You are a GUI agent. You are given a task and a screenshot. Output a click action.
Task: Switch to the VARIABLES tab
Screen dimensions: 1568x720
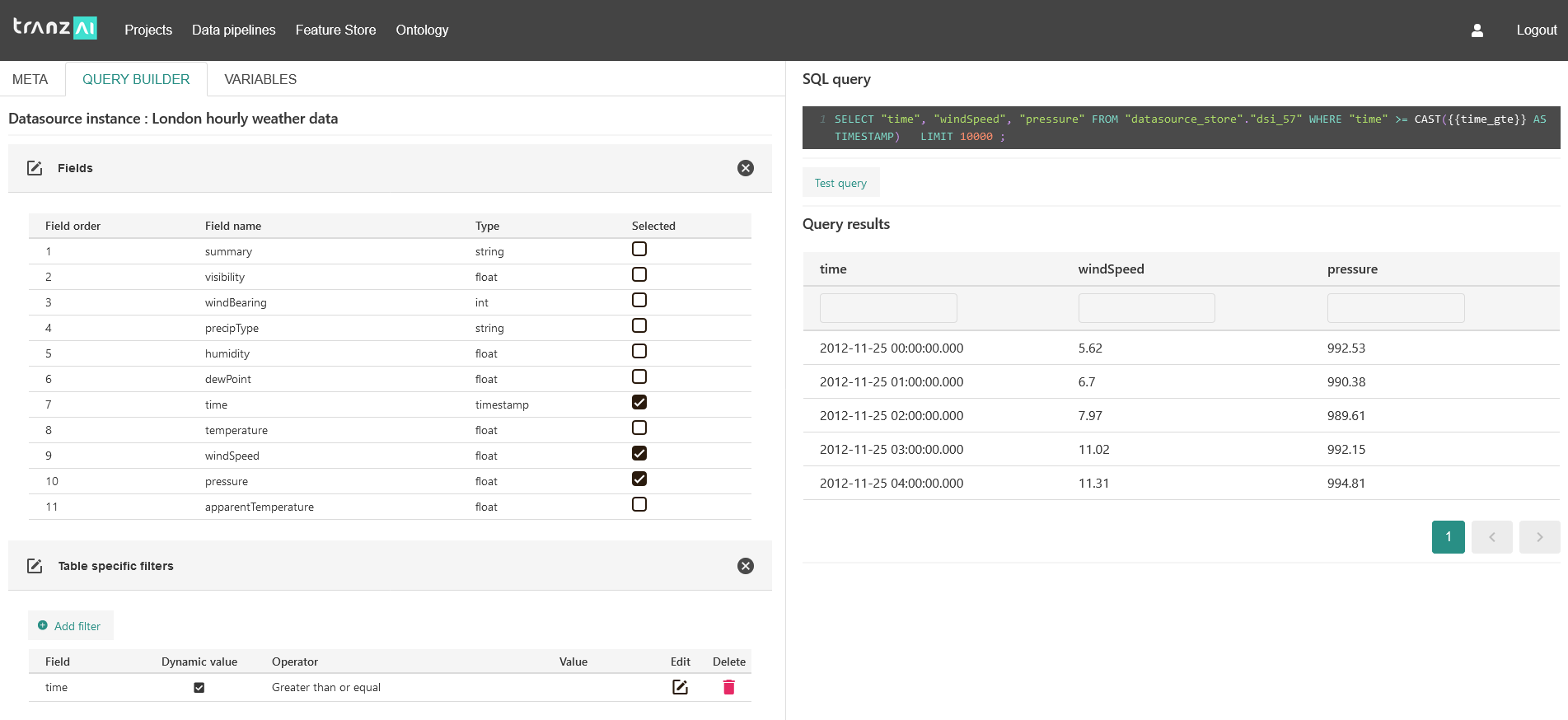click(x=260, y=79)
